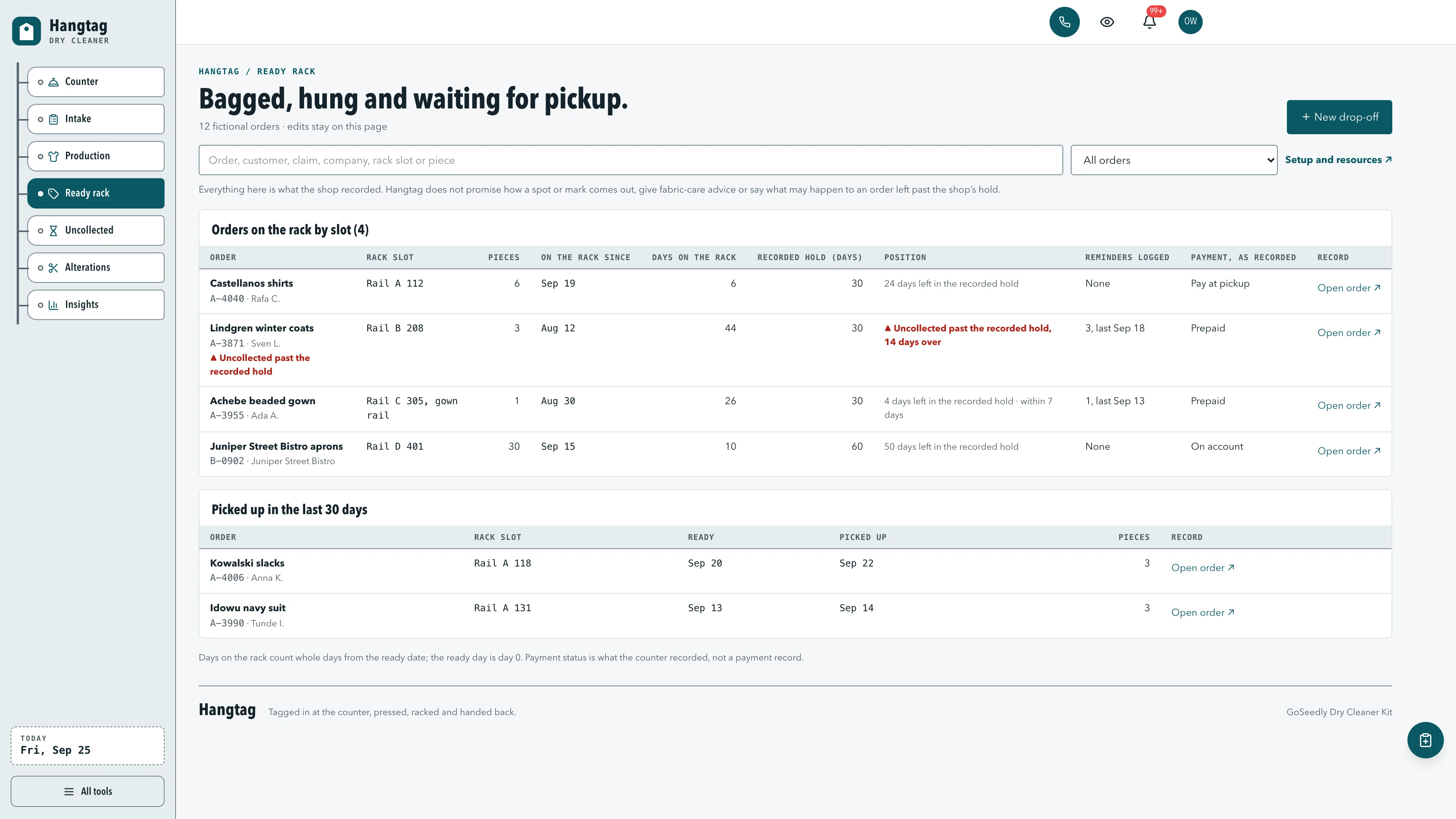Open the Juniper Street Bistro aprons order link
This screenshot has width=1456, height=819.
tap(1349, 450)
